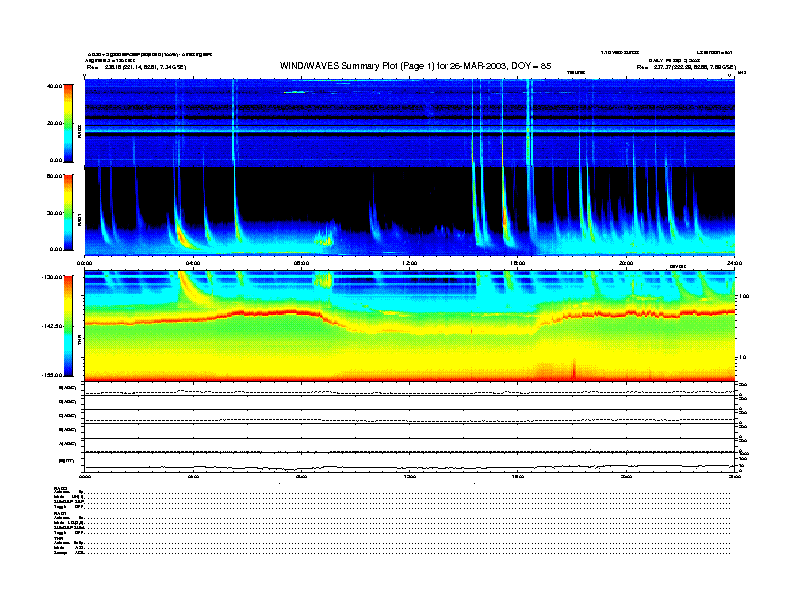Click the -155.00 color scale label
Image resolution: width=792 pixels, height=612 pixels.
(52, 375)
